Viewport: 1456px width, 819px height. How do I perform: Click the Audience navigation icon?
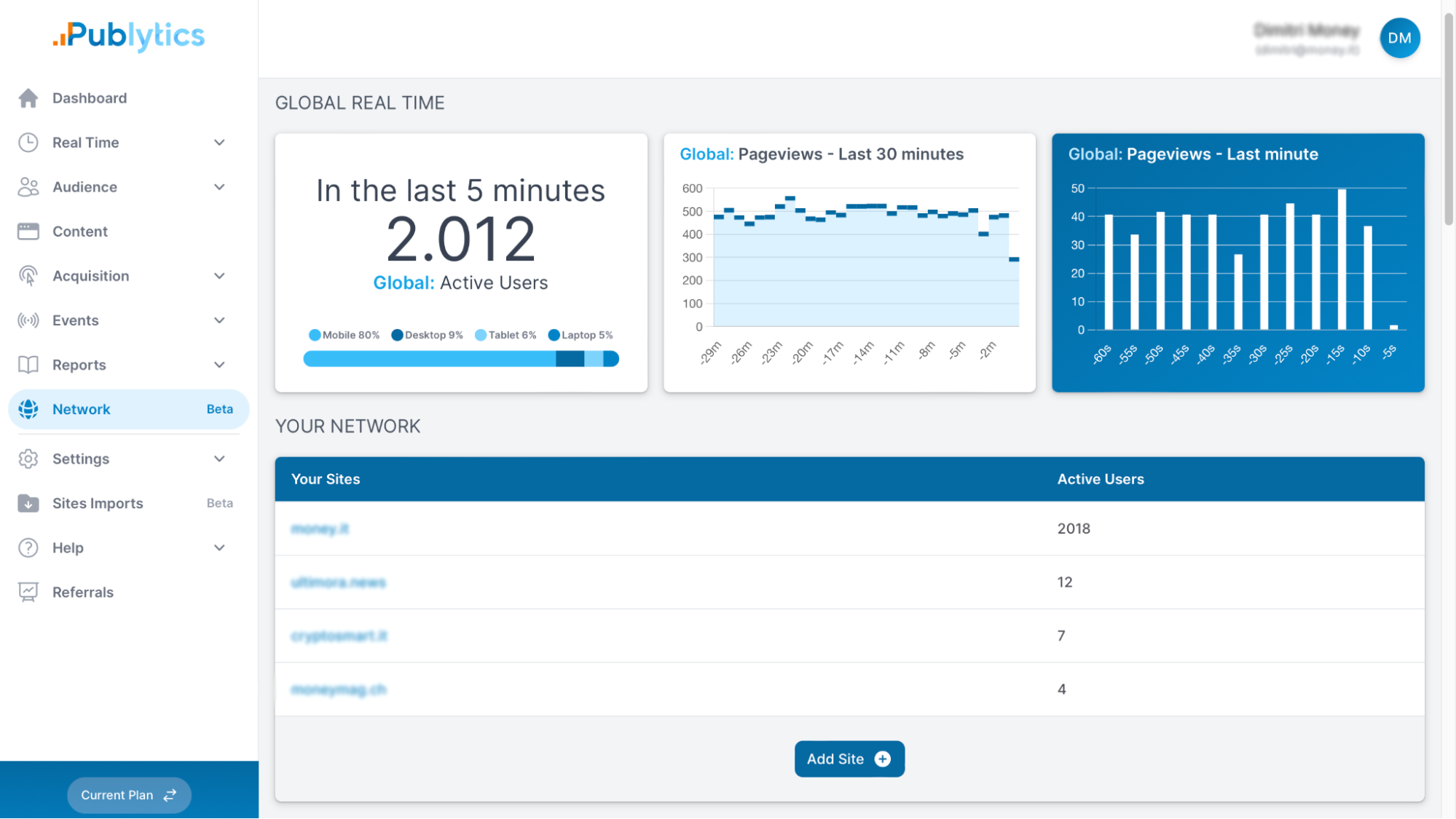pos(28,187)
